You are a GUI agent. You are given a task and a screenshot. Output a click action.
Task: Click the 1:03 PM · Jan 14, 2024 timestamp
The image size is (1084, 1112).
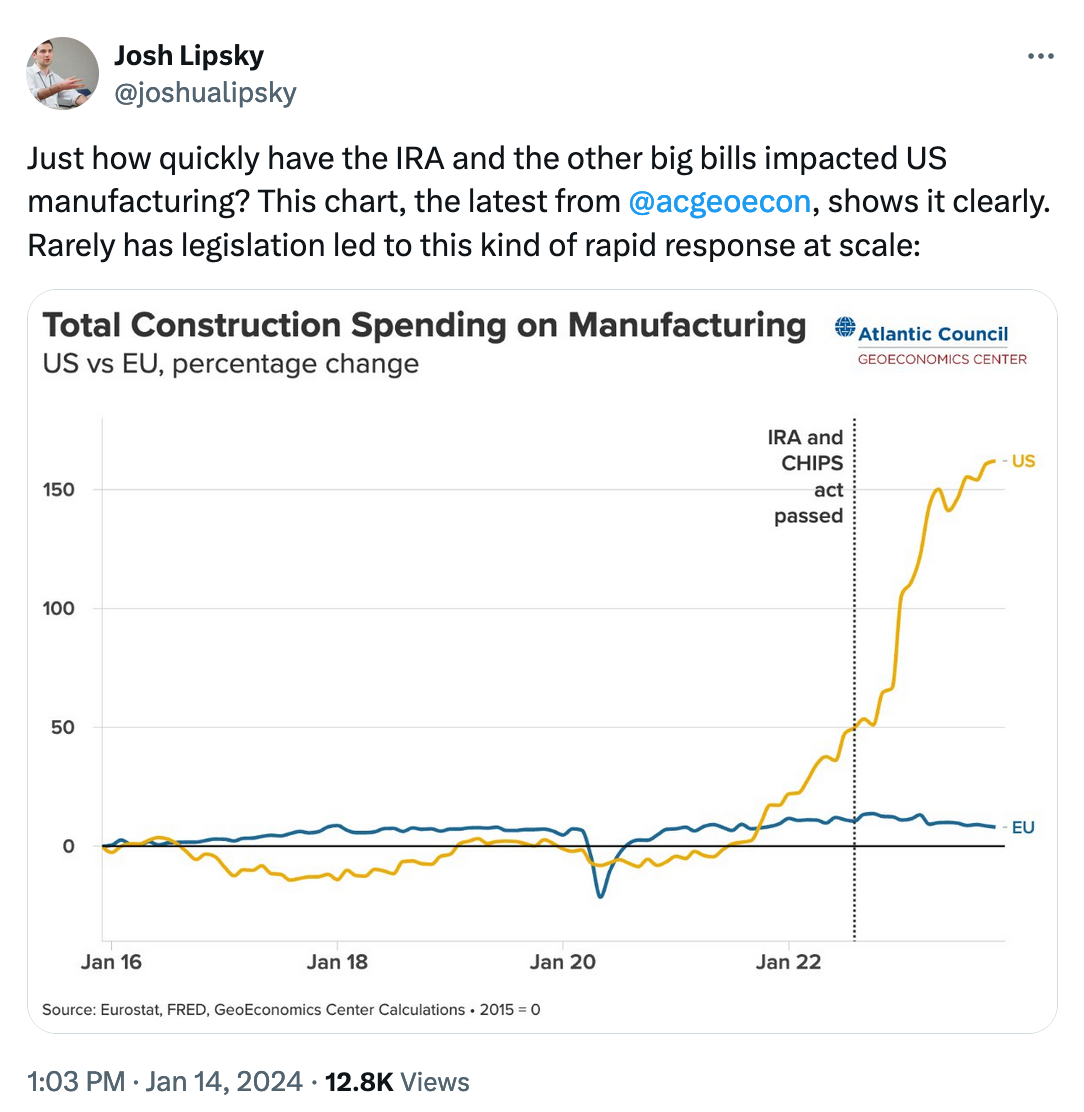point(165,1081)
